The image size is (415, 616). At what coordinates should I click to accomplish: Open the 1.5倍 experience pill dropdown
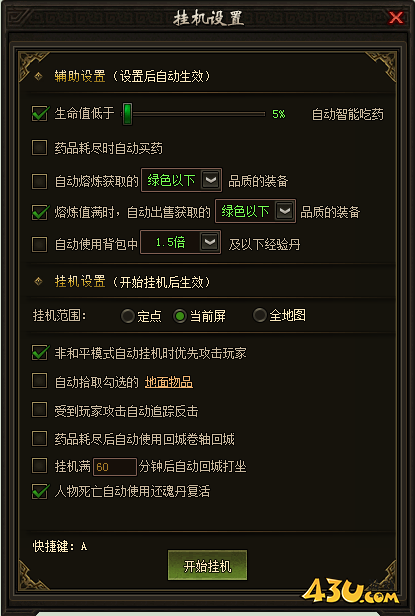209,242
